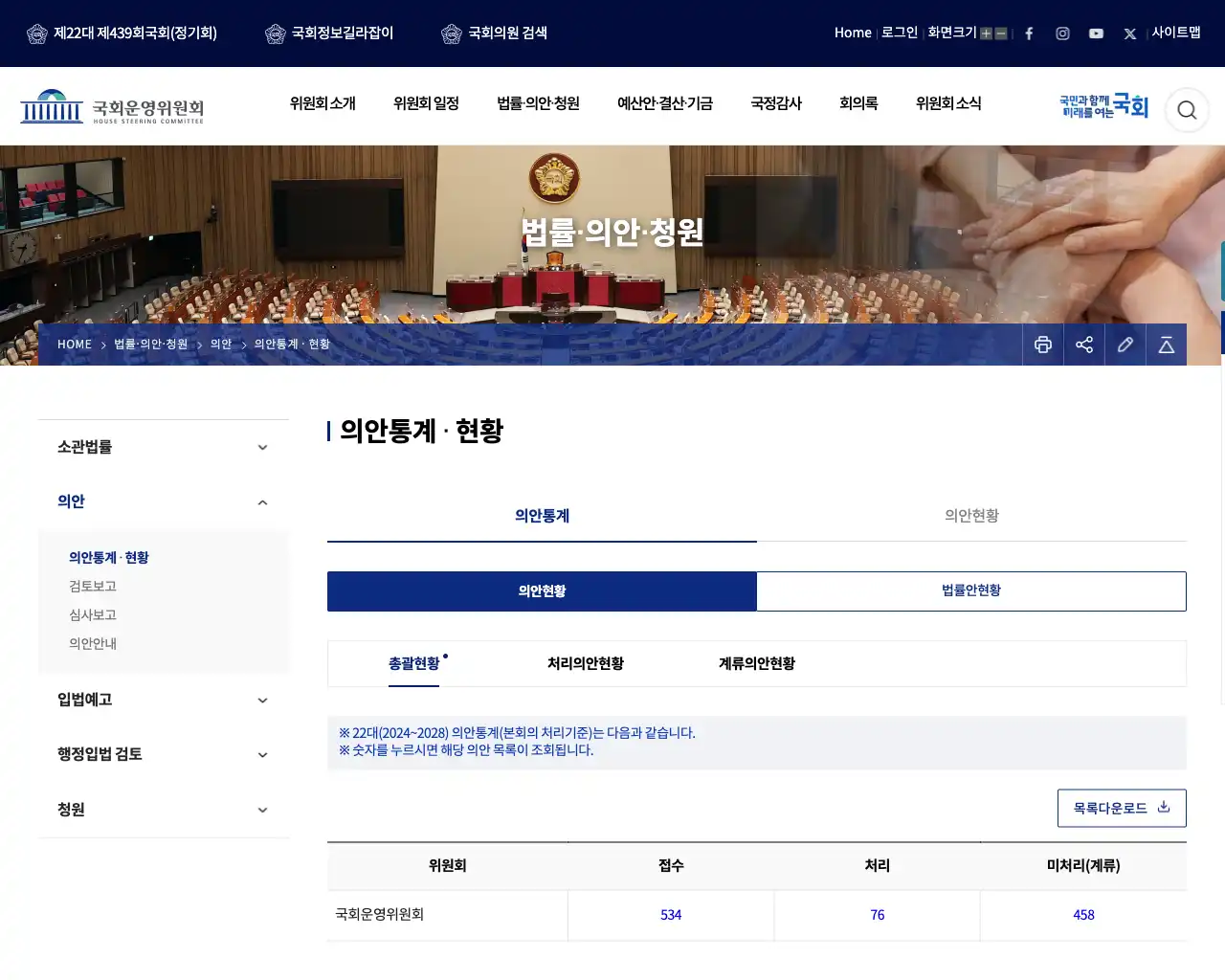Decrease screen size with minus icon
Viewport: 1225px width, 980px height.
pyautogui.click(x=1001, y=33)
